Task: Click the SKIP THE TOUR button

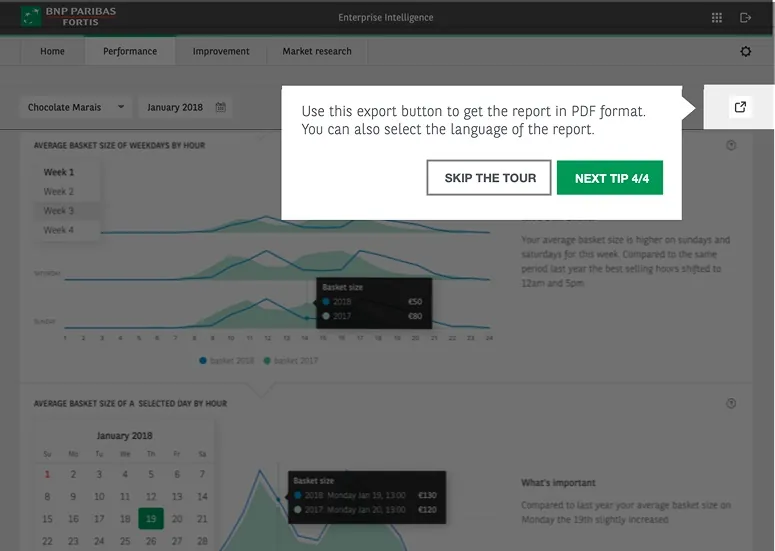Action: [489, 178]
